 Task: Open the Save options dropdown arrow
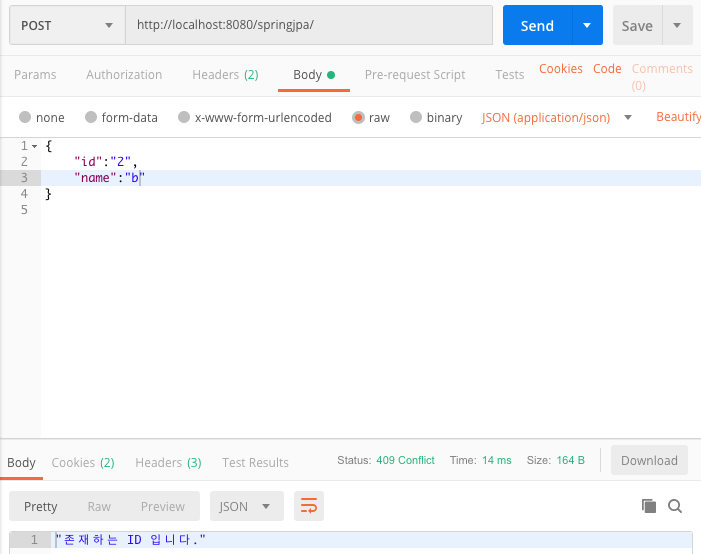[677, 25]
